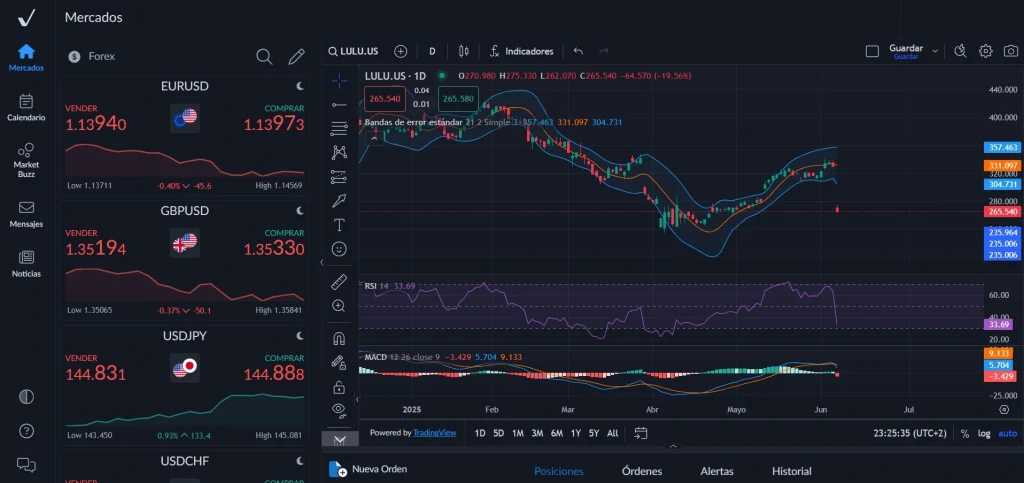Image resolution: width=1024 pixels, height=483 pixels.
Task: Open the candlestick chart type selector
Action: tap(464, 51)
